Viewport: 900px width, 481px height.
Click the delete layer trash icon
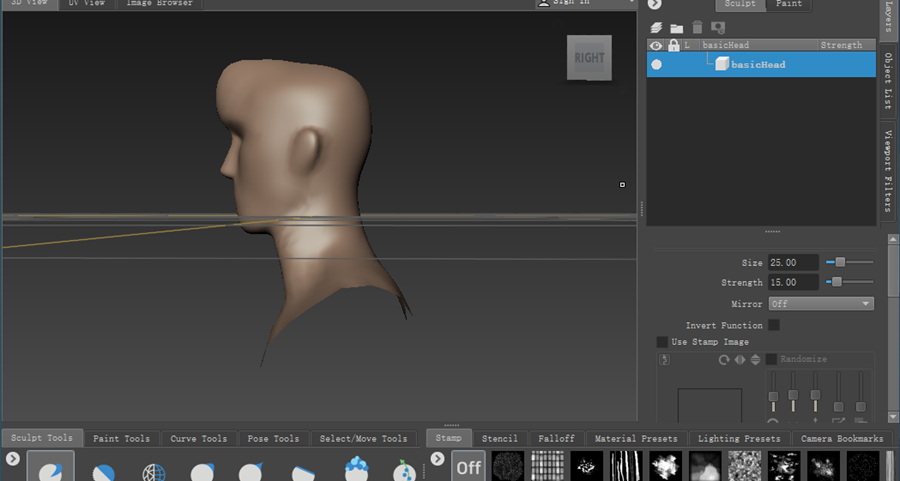[697, 27]
